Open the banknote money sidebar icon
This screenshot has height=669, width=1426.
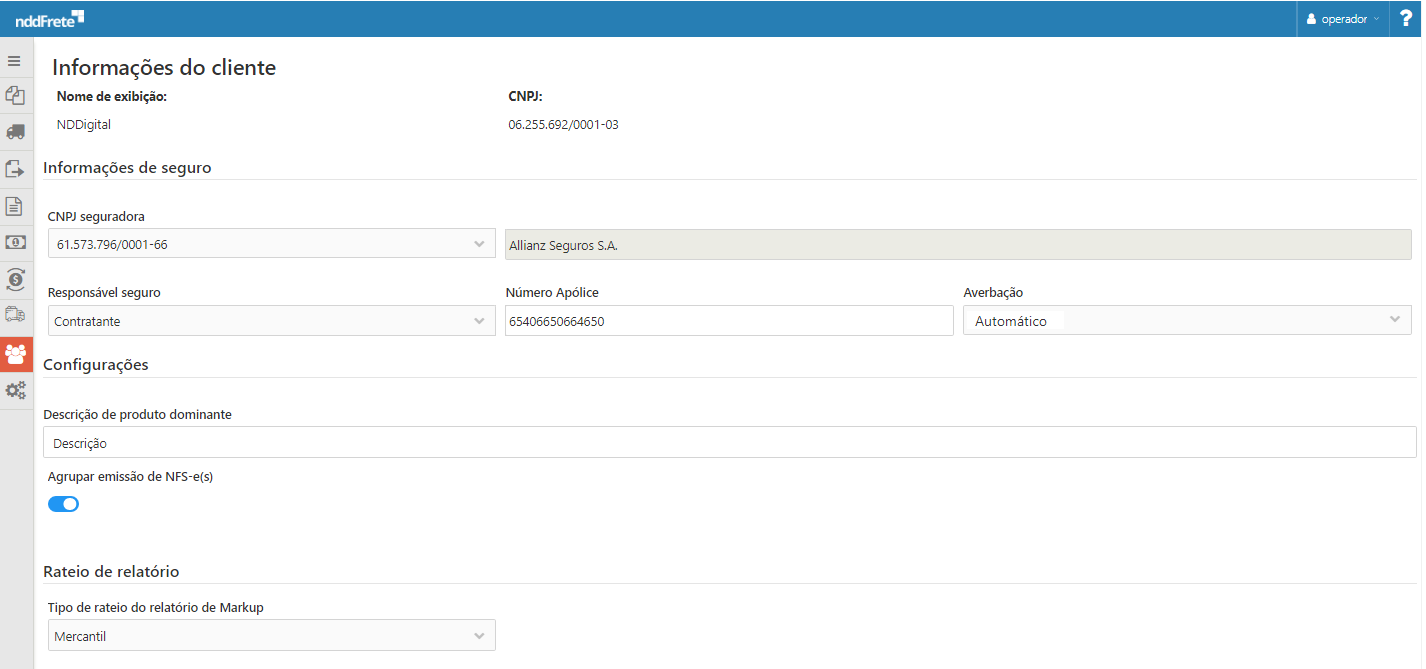15,242
